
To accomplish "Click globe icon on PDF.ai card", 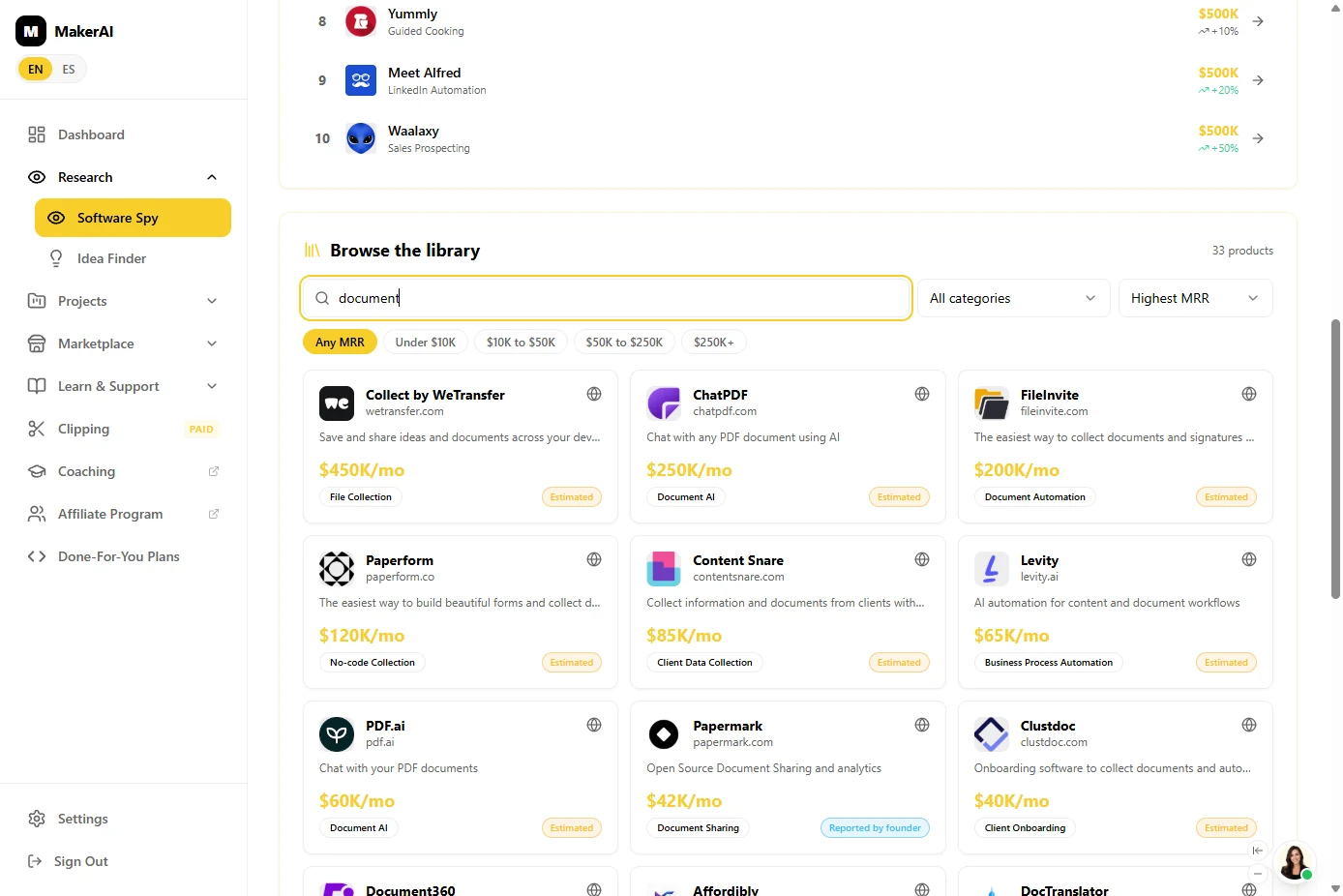I will point(594,725).
